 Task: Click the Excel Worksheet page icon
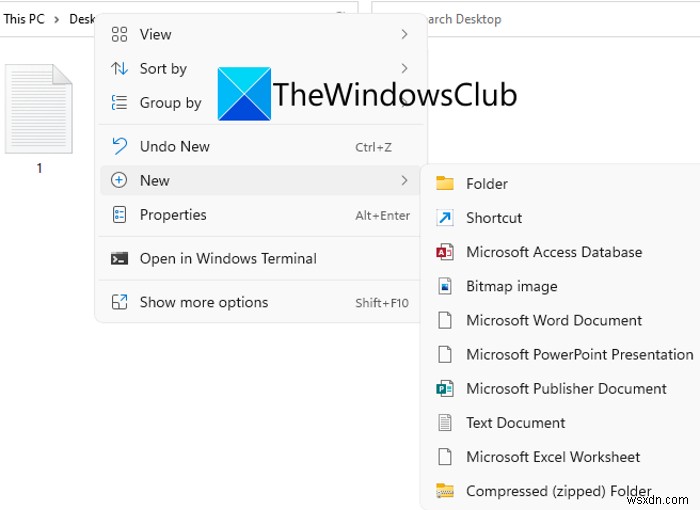pos(445,457)
